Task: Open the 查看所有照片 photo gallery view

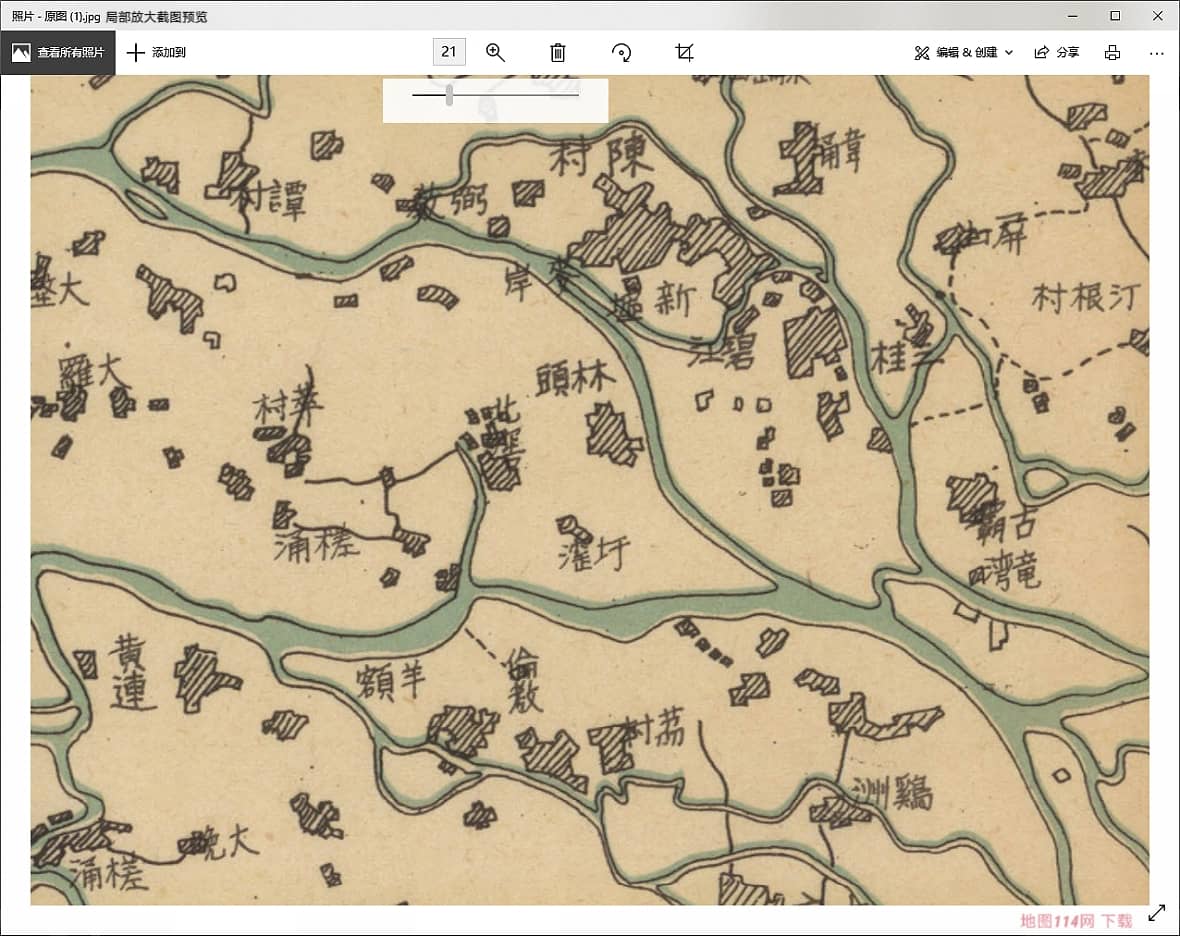Action: 58,53
